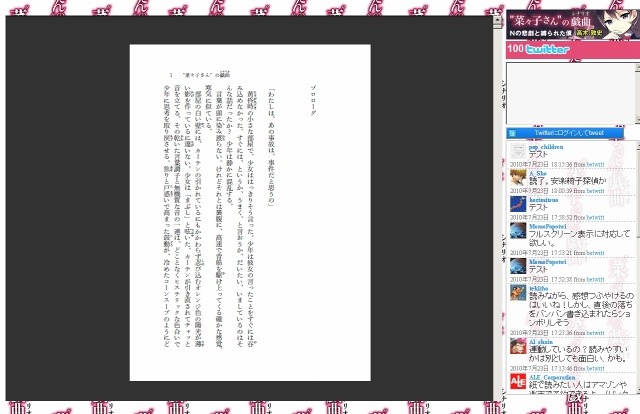Click the betwitt link on the 17:53:21 tweet

(x=595, y=253)
